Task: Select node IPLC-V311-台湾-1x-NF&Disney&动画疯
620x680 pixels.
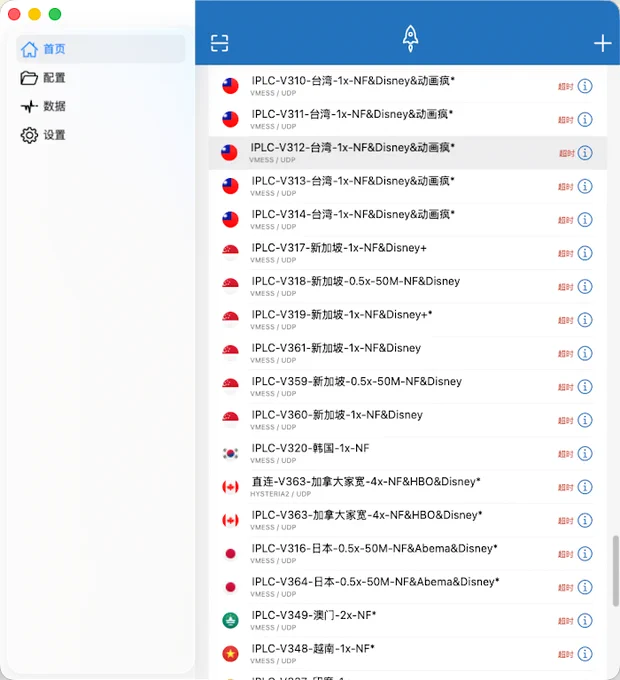Action: click(408, 119)
